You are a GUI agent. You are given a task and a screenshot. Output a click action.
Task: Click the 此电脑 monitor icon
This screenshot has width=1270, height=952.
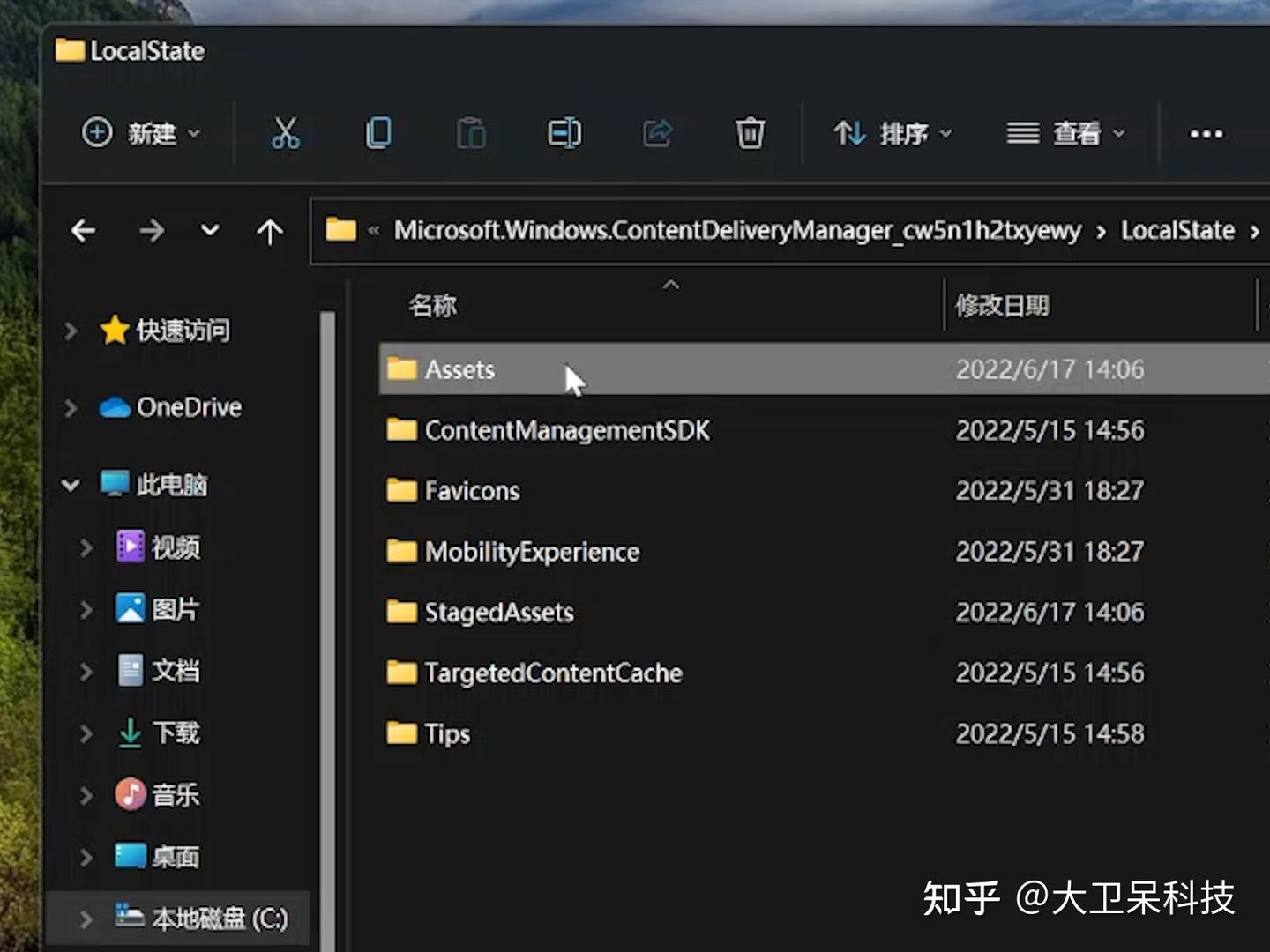115,483
